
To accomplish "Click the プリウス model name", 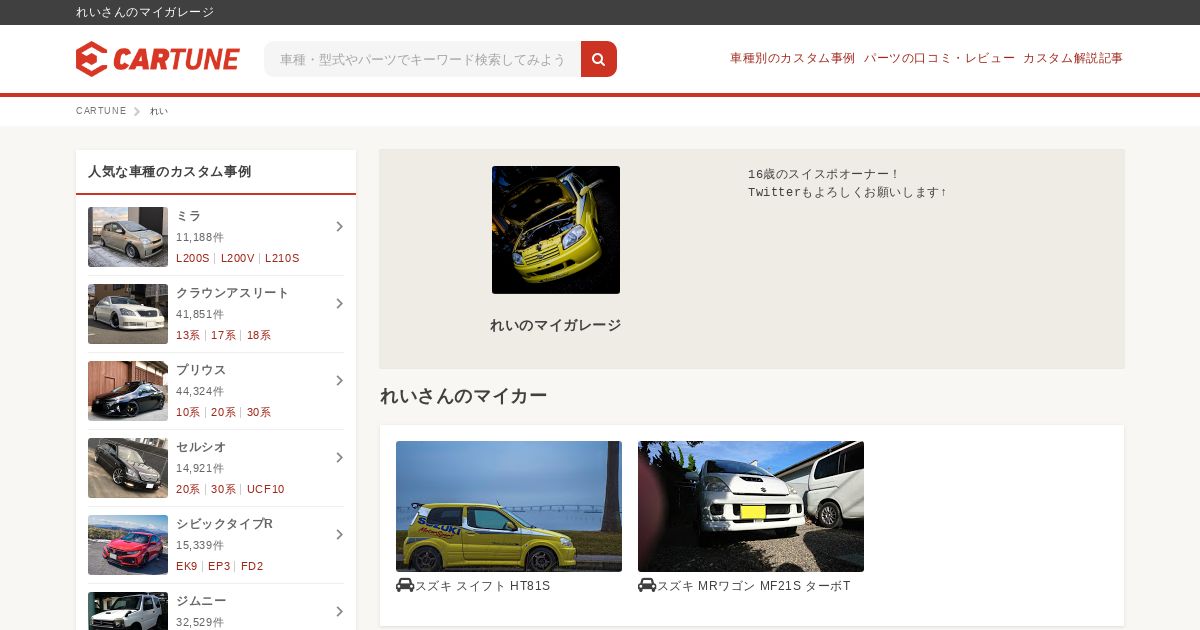I will [201, 370].
